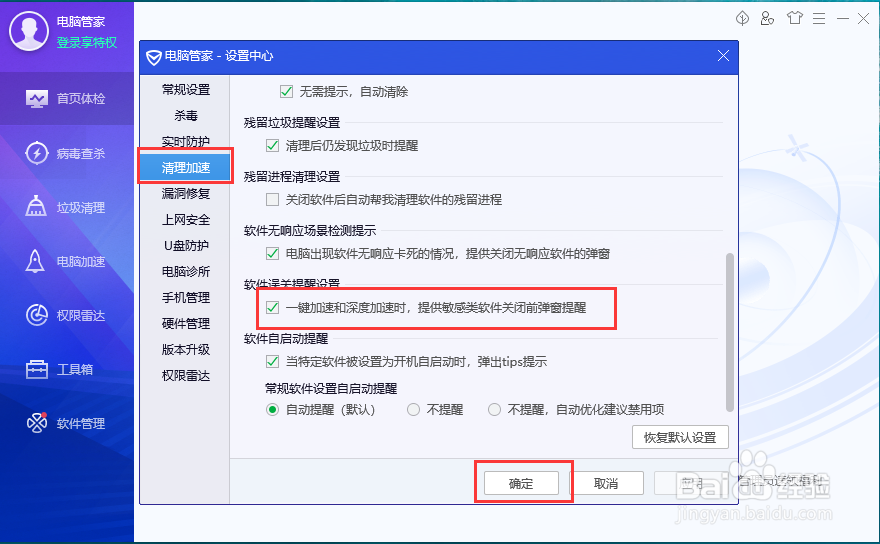Open the 工具箱 toolbox icon

click(x=36, y=369)
